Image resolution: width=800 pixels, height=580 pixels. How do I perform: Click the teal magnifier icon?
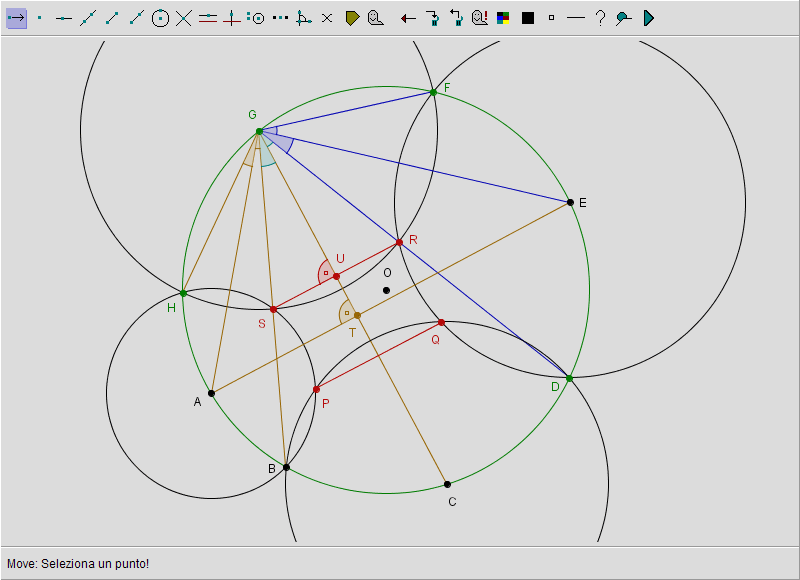tap(623, 18)
